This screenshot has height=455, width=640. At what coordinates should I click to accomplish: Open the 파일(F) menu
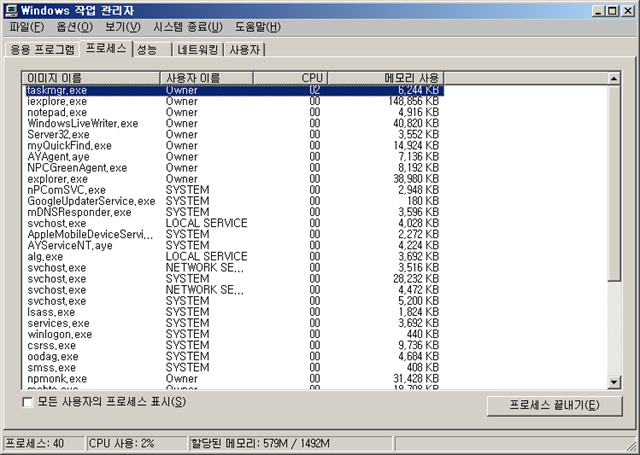click(27, 27)
